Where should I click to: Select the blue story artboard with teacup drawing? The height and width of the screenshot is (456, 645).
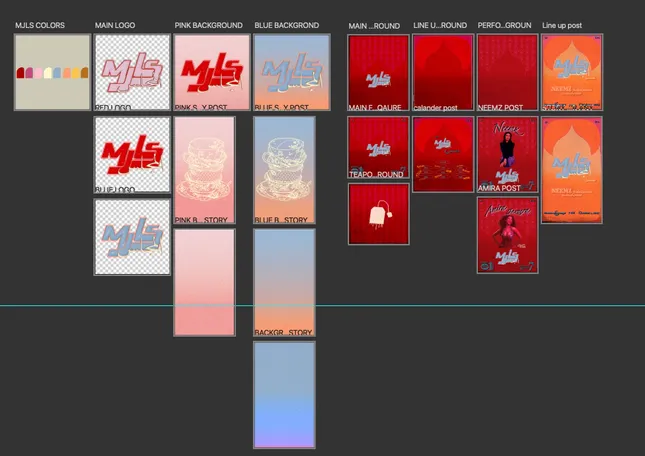[284, 170]
